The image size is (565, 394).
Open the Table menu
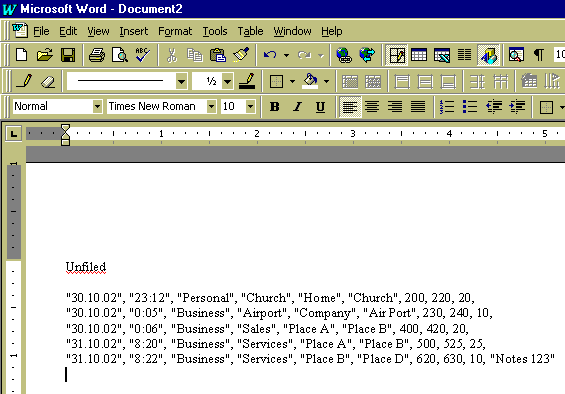[x=250, y=31]
